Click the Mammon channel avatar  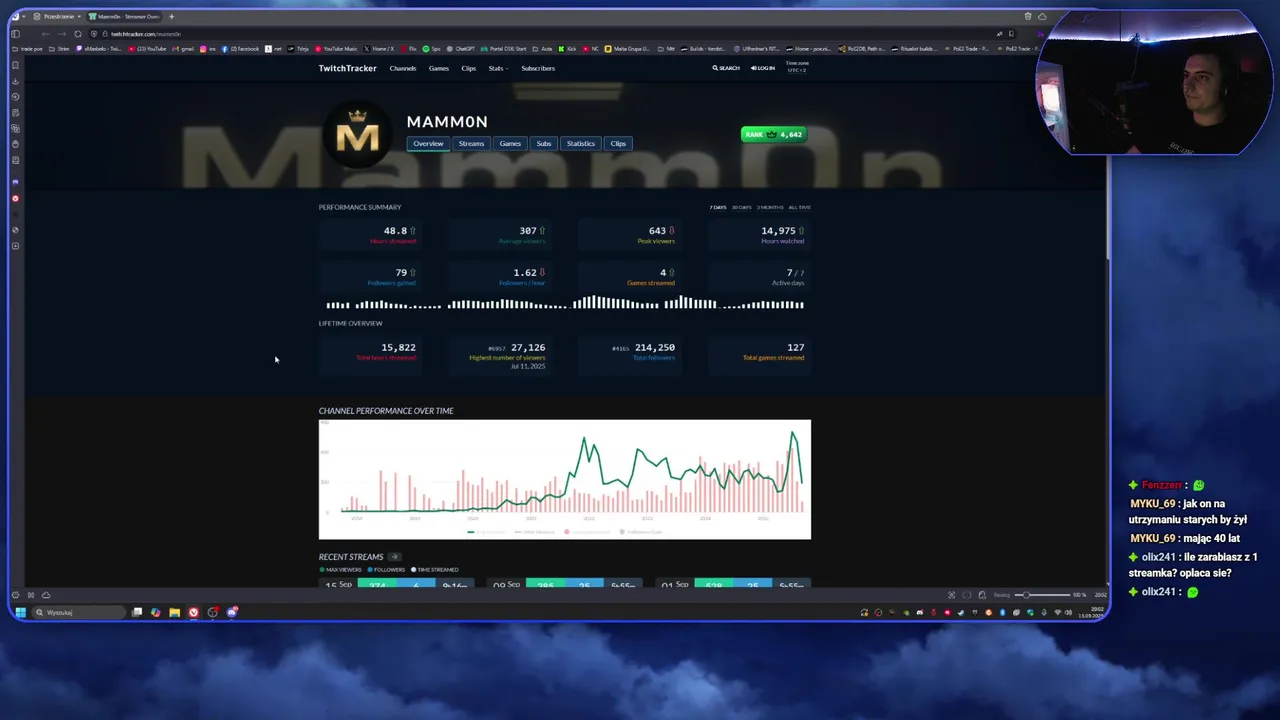click(358, 134)
